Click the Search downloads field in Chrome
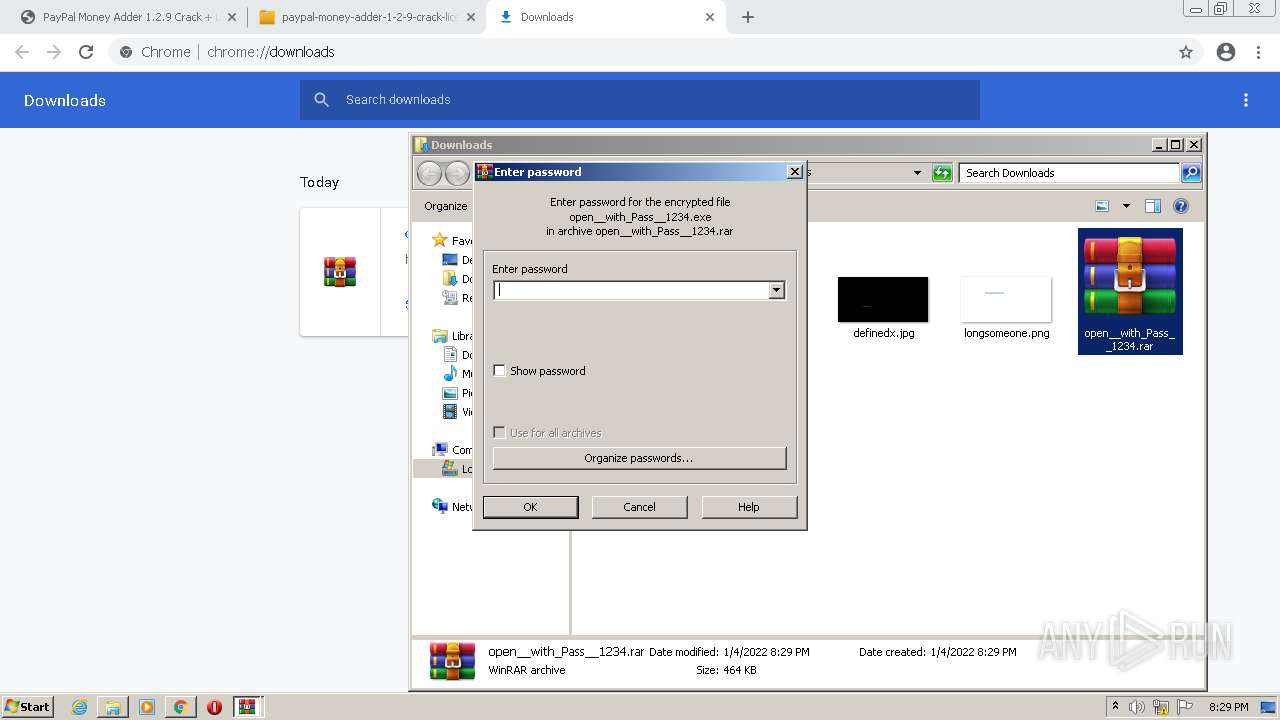1280x720 pixels. coord(640,100)
